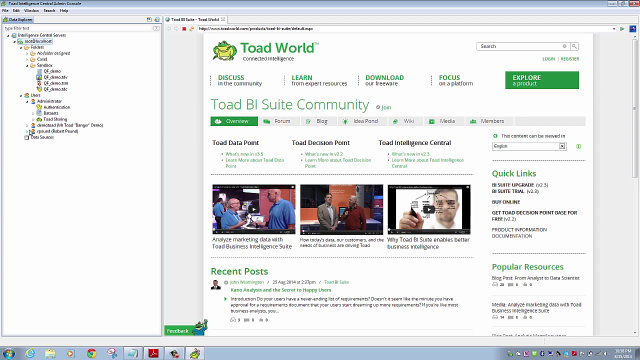This screenshot has height=360, width=640.
Task: Open Internet Explorer from the taskbar
Action: point(29,353)
